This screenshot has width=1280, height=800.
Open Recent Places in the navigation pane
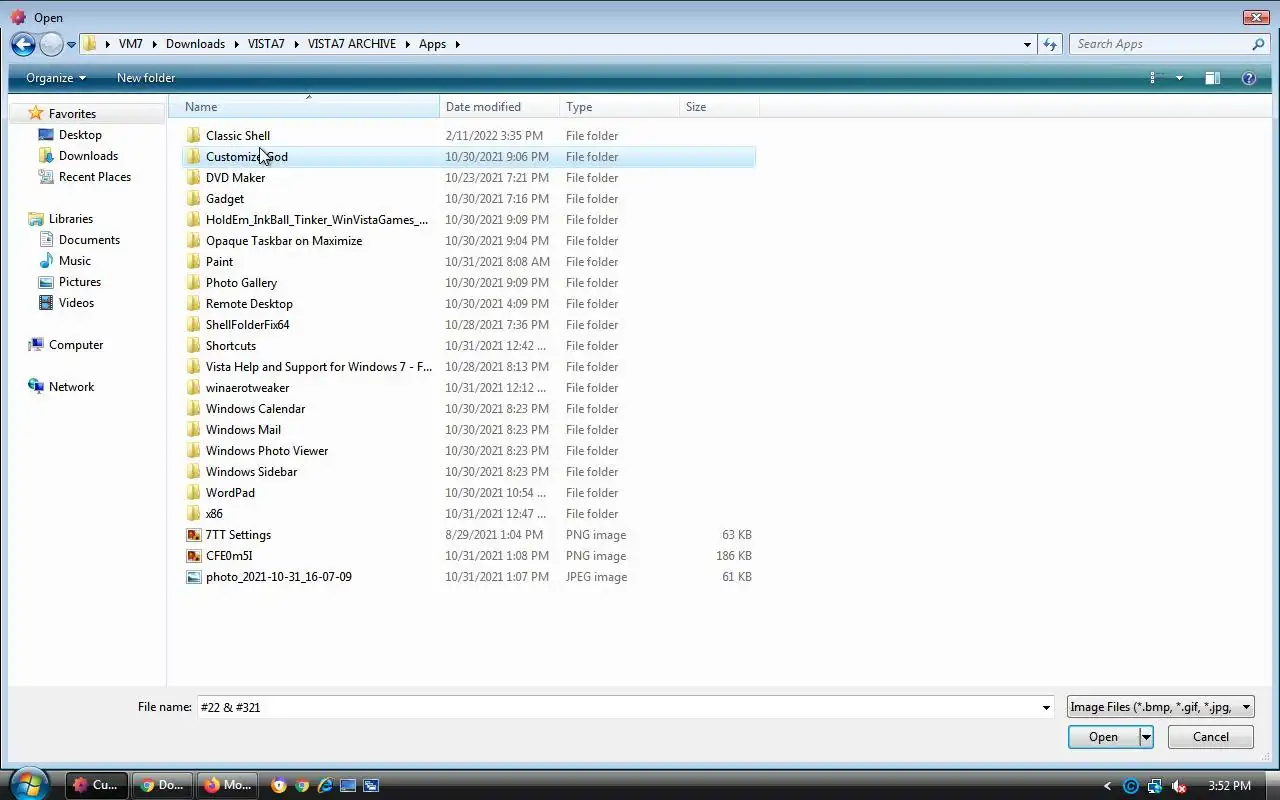click(95, 177)
